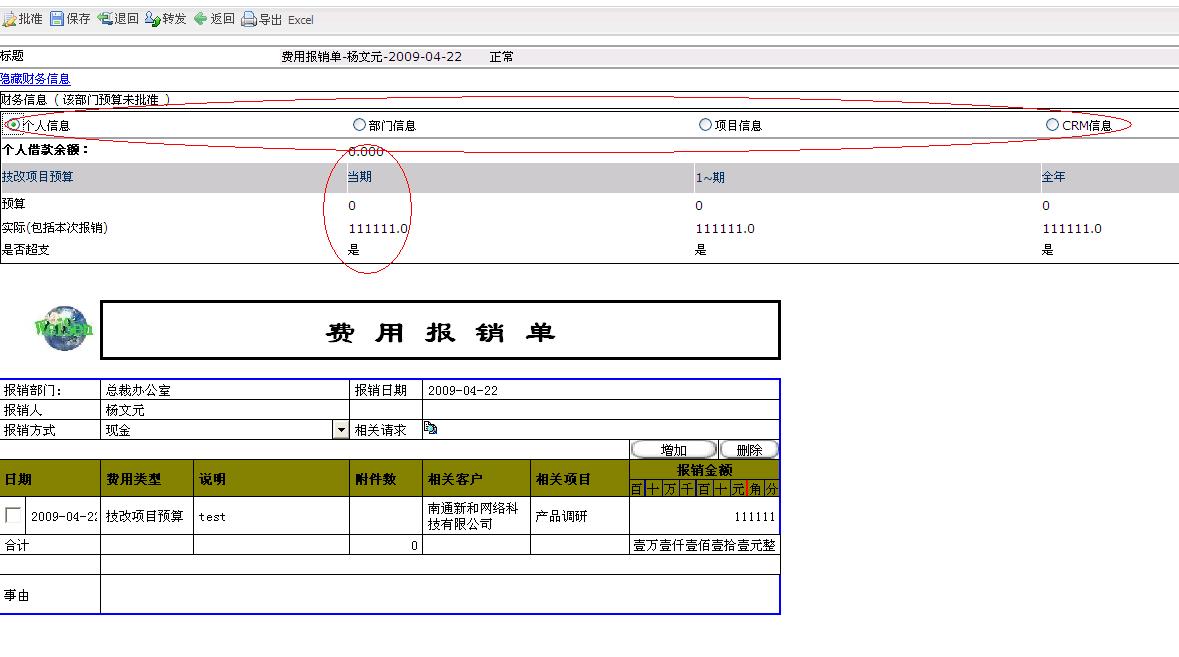Click the 1~期 column header
Image resolution: width=1179 pixels, height=657 pixels.
tap(710, 177)
